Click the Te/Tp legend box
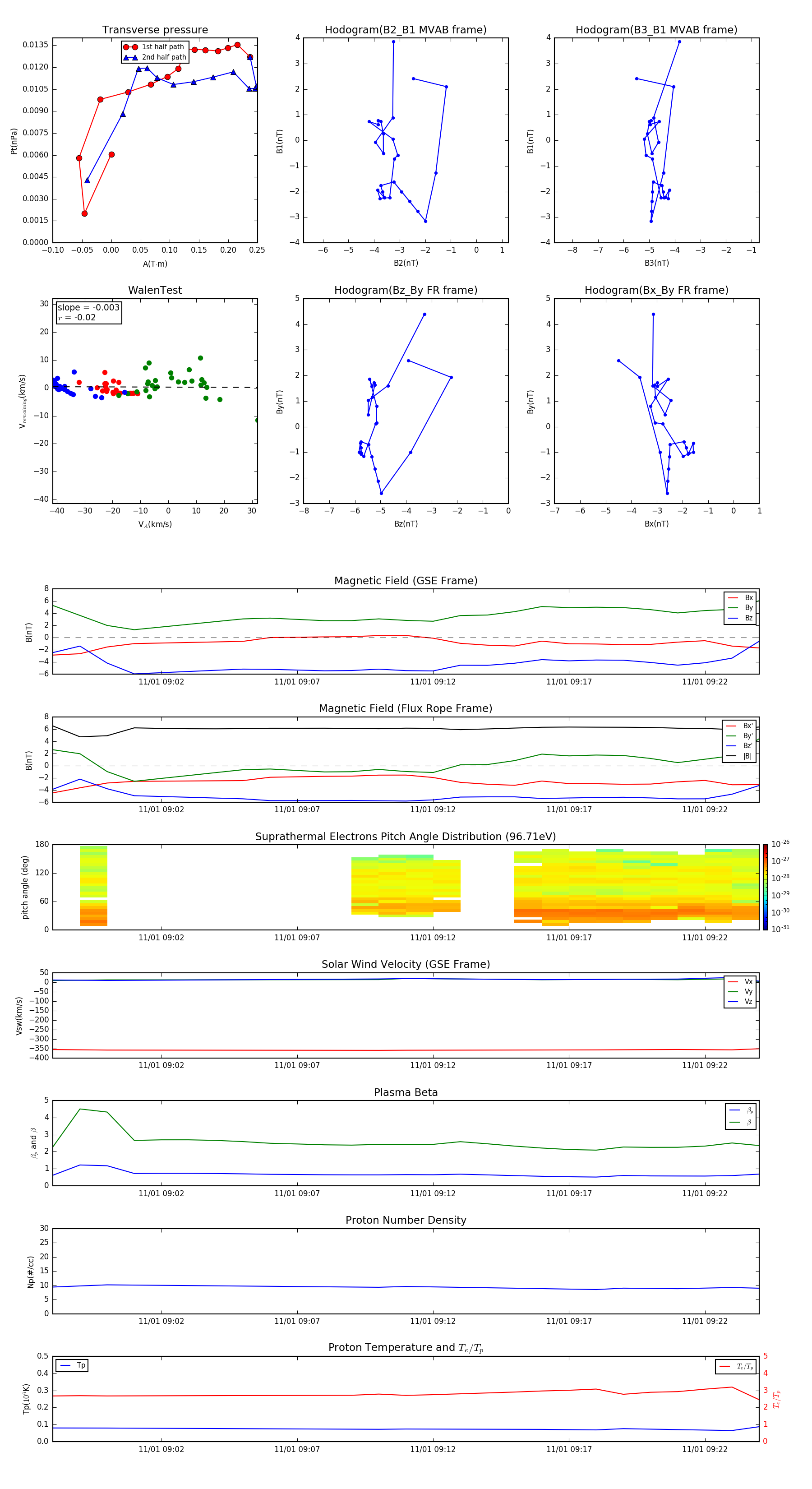Image resolution: width=812 pixels, height=1489 pixels. pos(736,1366)
